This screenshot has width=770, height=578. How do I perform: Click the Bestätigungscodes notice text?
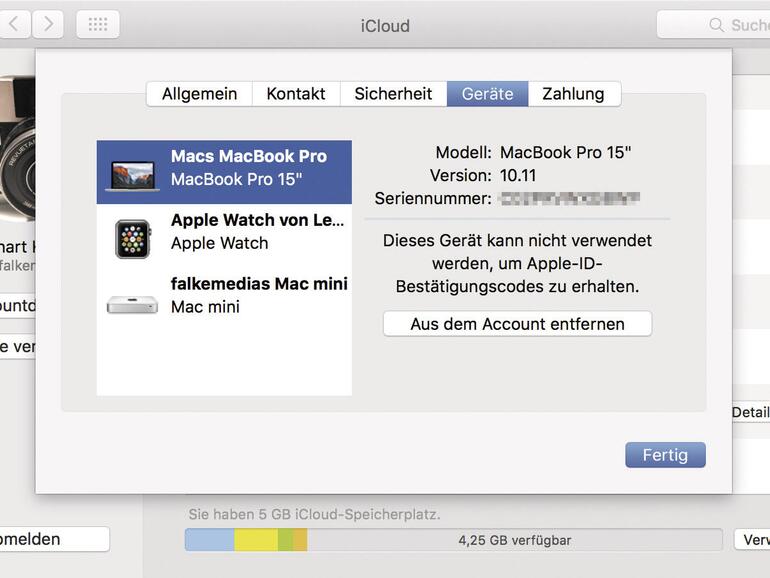518,264
